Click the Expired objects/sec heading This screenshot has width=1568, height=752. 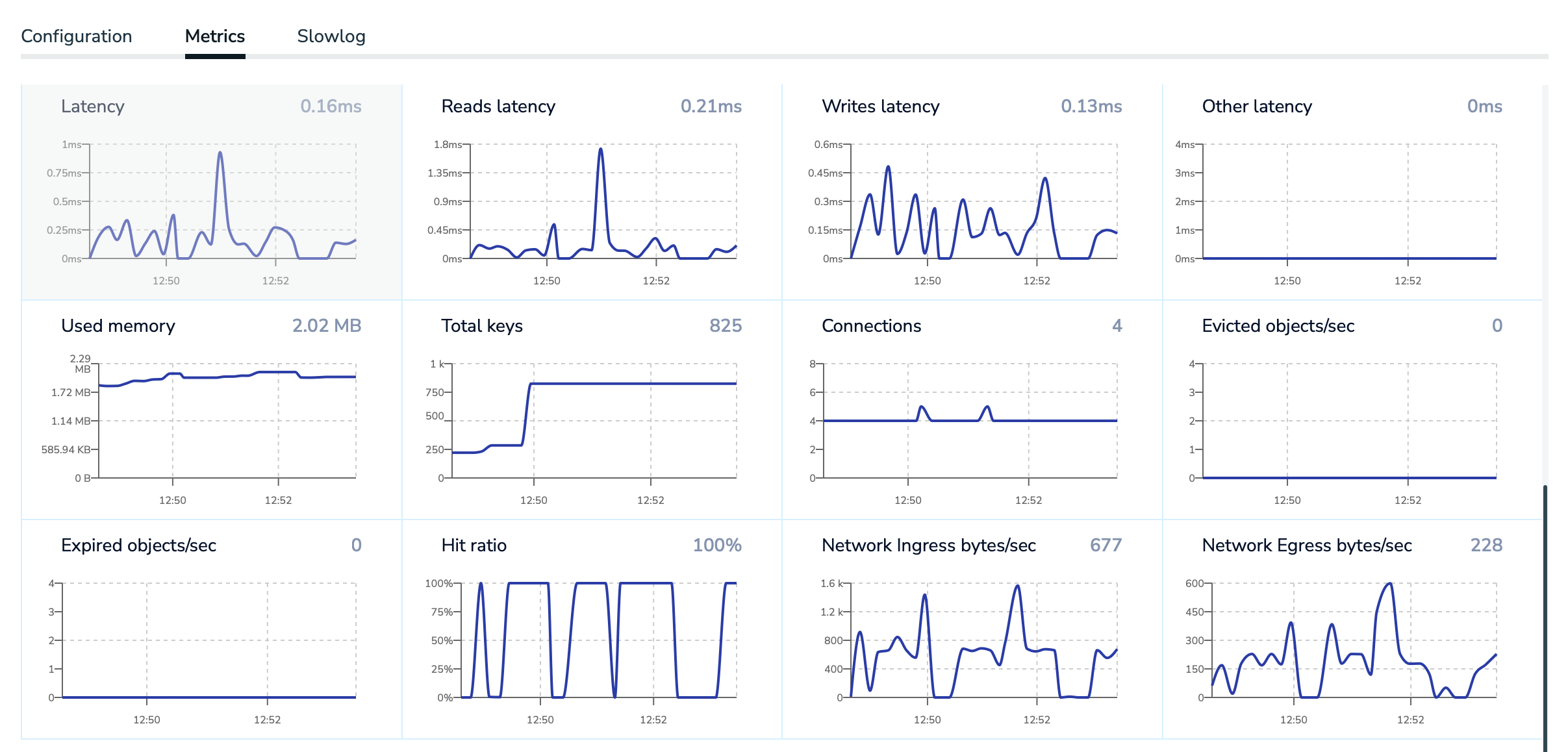click(138, 545)
